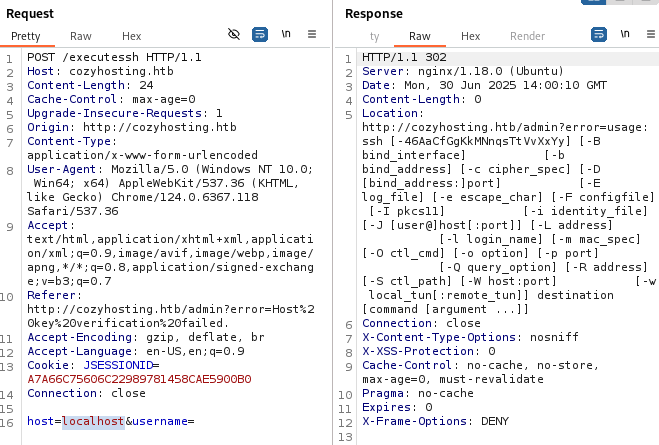
Task: Click the Date: Mon, 30 Jun 2025 header
Action: pos(485,85)
